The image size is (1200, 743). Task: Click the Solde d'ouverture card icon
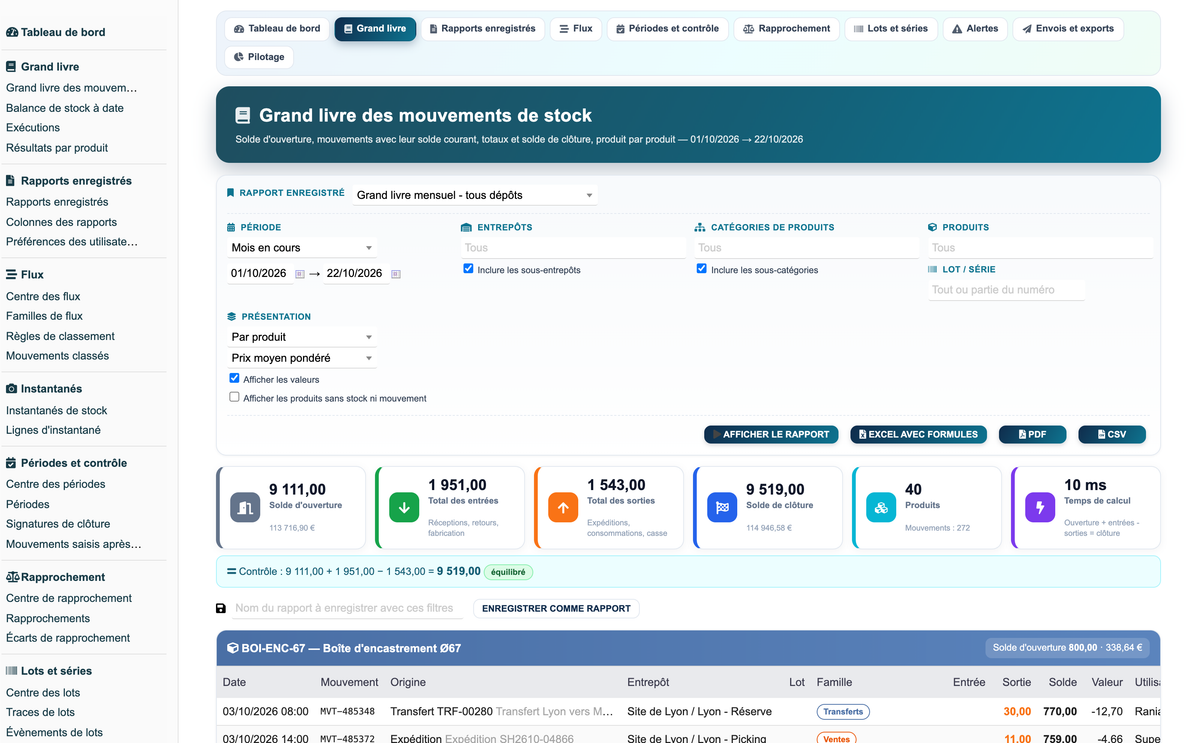pos(245,507)
